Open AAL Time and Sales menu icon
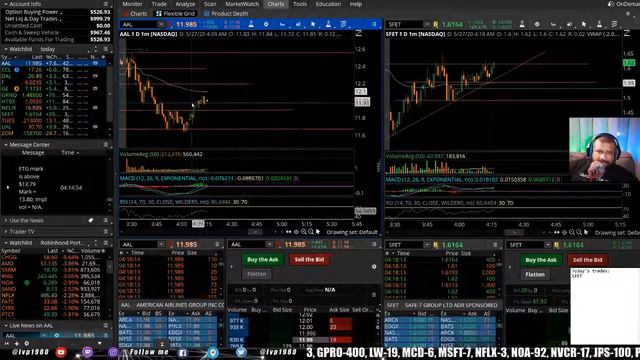This screenshot has height=360, width=640. [x=217, y=244]
